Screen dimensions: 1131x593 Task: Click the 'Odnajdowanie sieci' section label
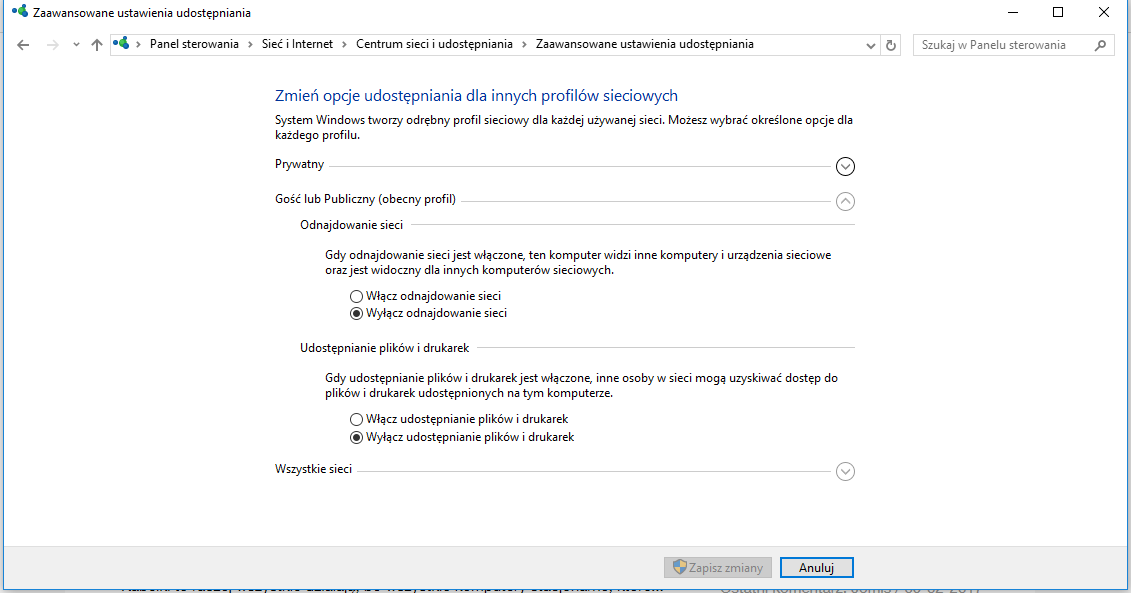(351, 225)
